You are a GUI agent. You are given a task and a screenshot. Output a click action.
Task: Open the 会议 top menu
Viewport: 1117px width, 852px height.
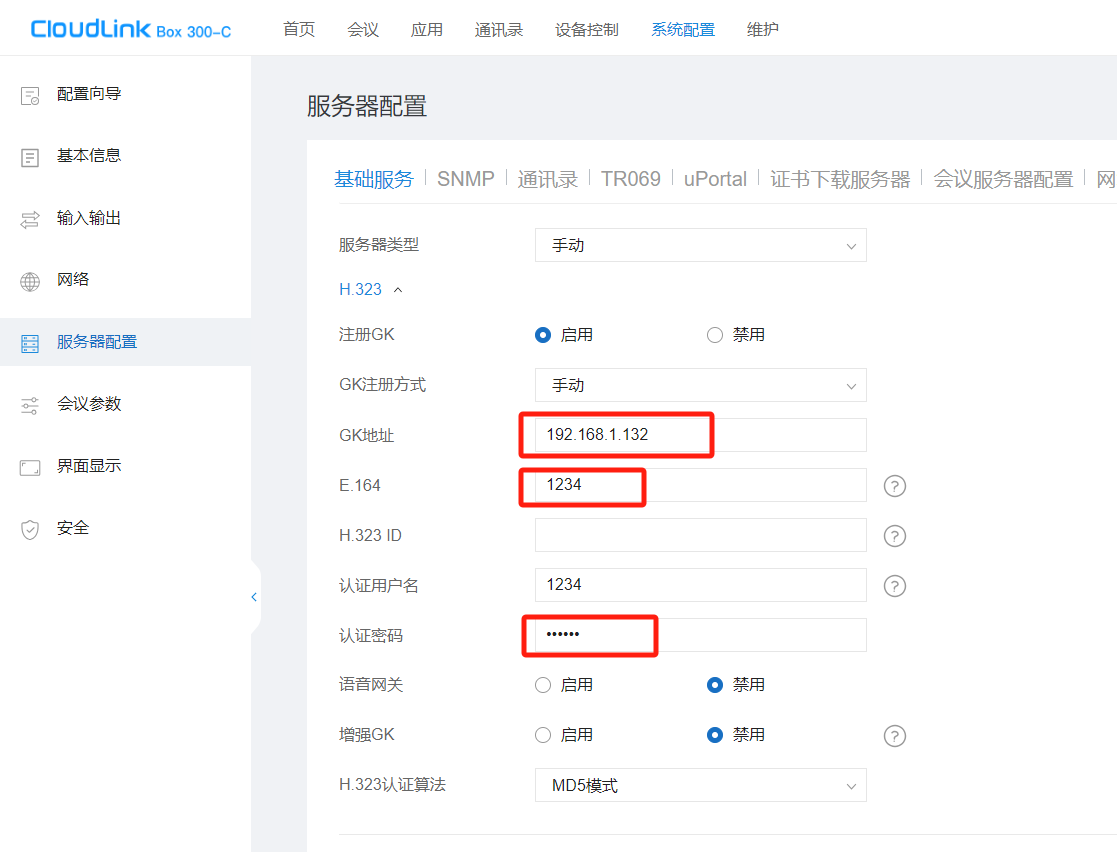click(x=363, y=29)
